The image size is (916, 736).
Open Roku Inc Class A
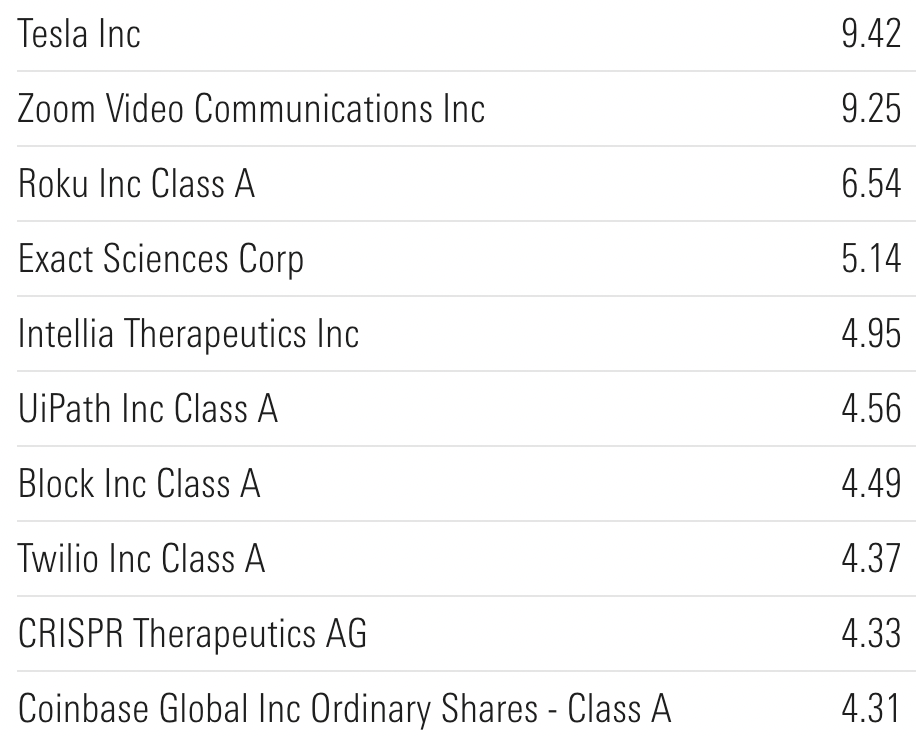coord(136,183)
